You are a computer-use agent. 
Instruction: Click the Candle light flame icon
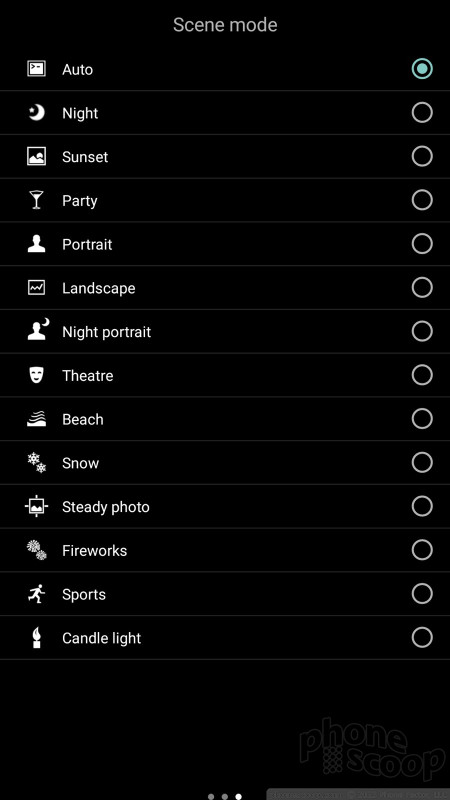point(36,638)
